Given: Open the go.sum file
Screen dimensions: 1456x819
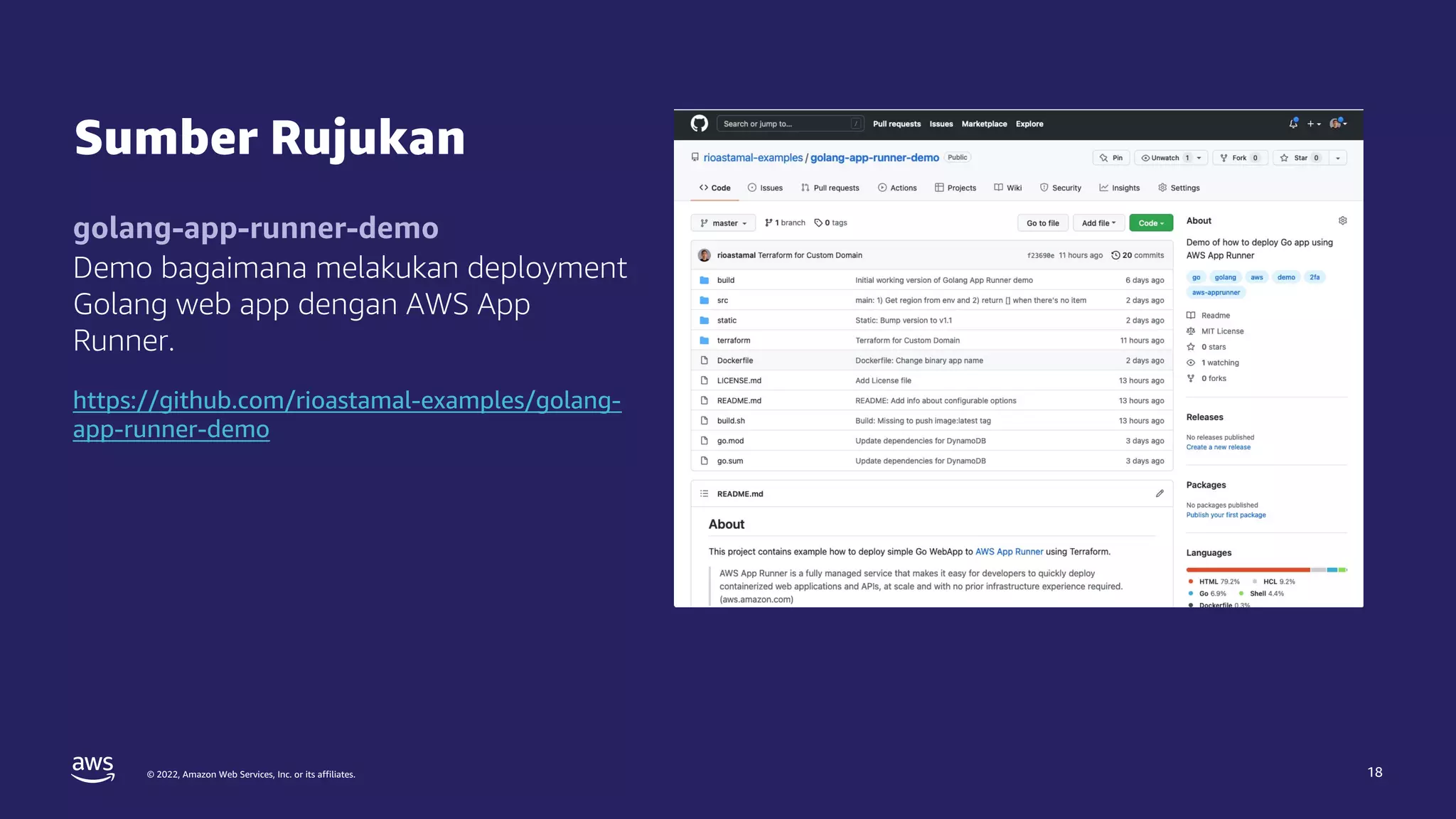Looking at the screenshot, I should [730, 461].
